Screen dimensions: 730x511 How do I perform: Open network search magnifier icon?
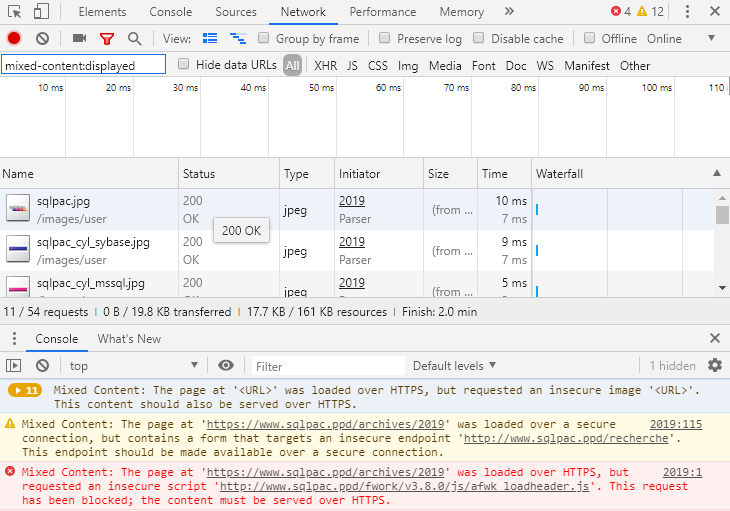(135, 39)
